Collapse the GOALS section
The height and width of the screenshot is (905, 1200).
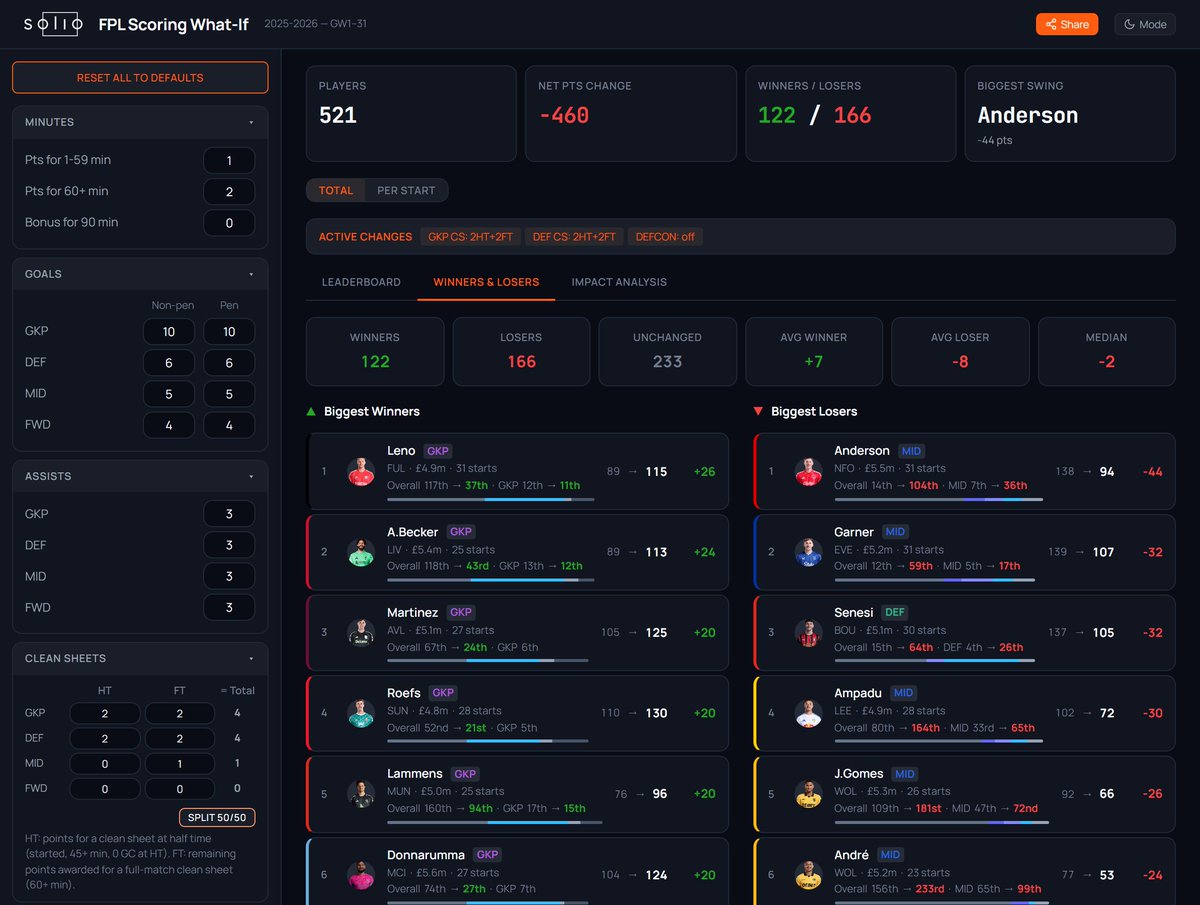(140, 274)
